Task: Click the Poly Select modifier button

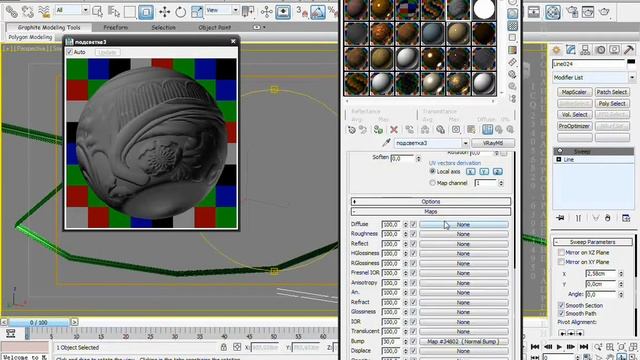Action: (x=612, y=104)
